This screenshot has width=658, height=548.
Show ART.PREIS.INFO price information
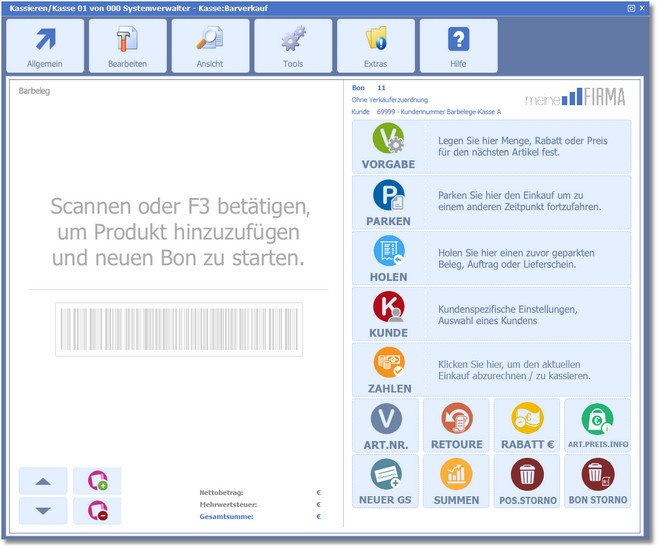[597, 425]
